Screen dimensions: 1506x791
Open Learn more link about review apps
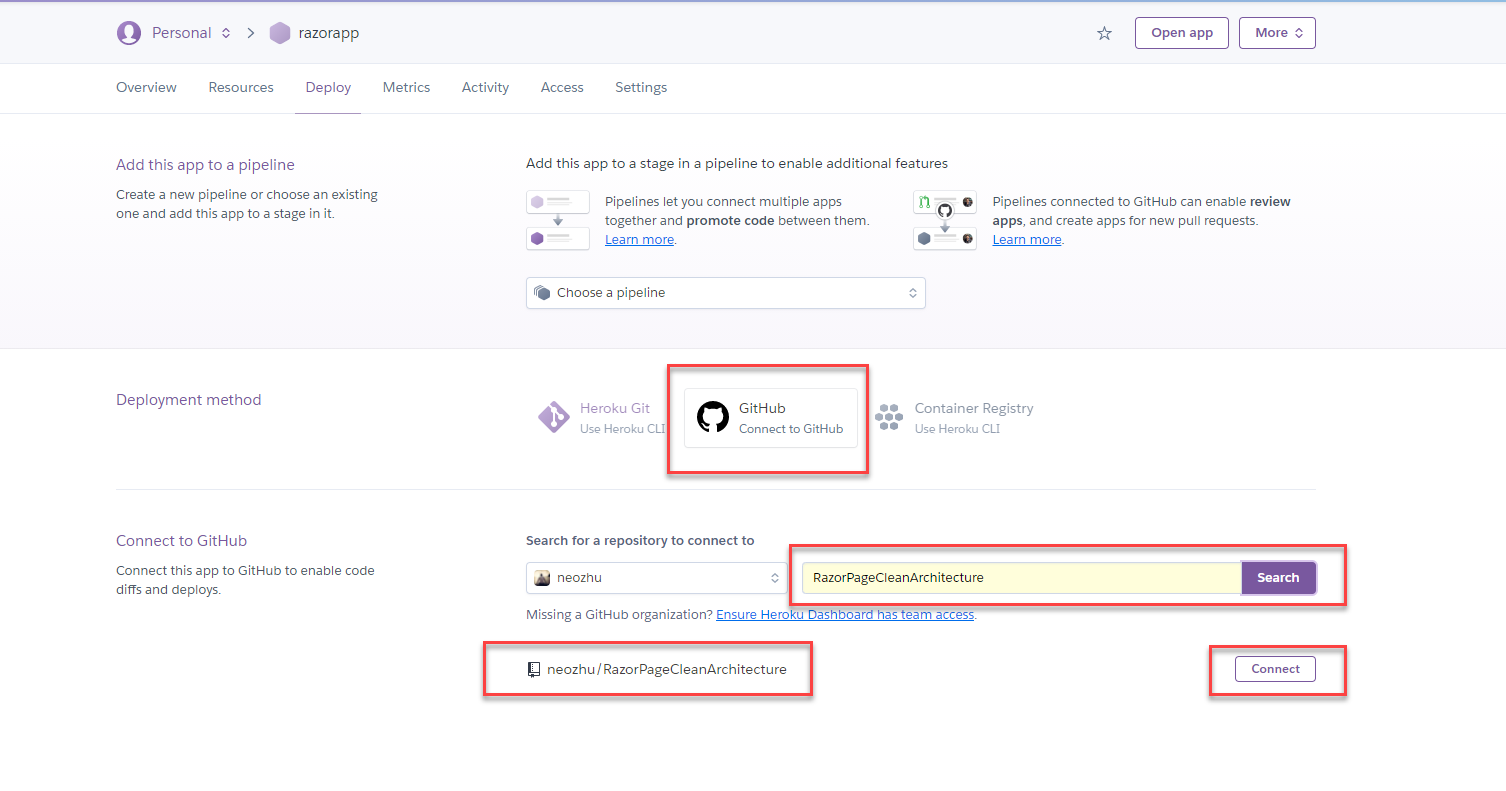(x=1027, y=240)
